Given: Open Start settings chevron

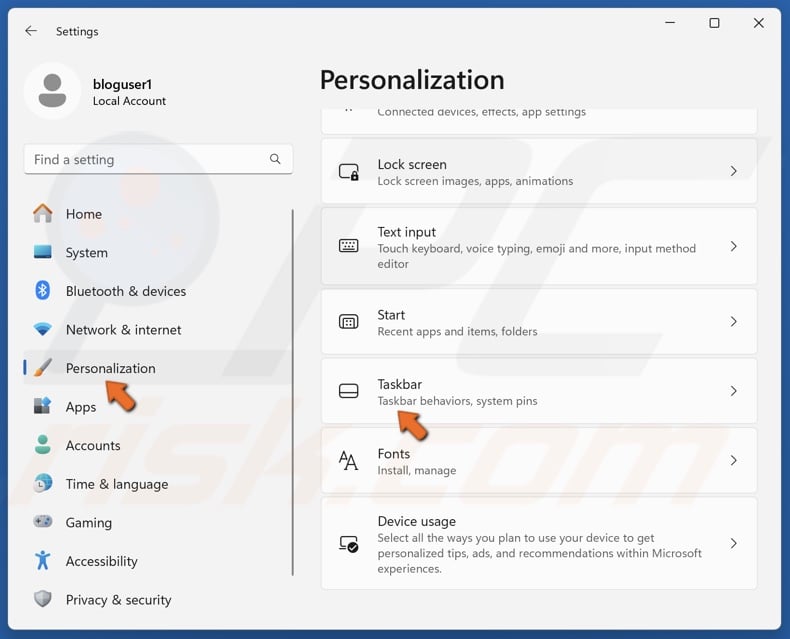Looking at the screenshot, I should [734, 322].
